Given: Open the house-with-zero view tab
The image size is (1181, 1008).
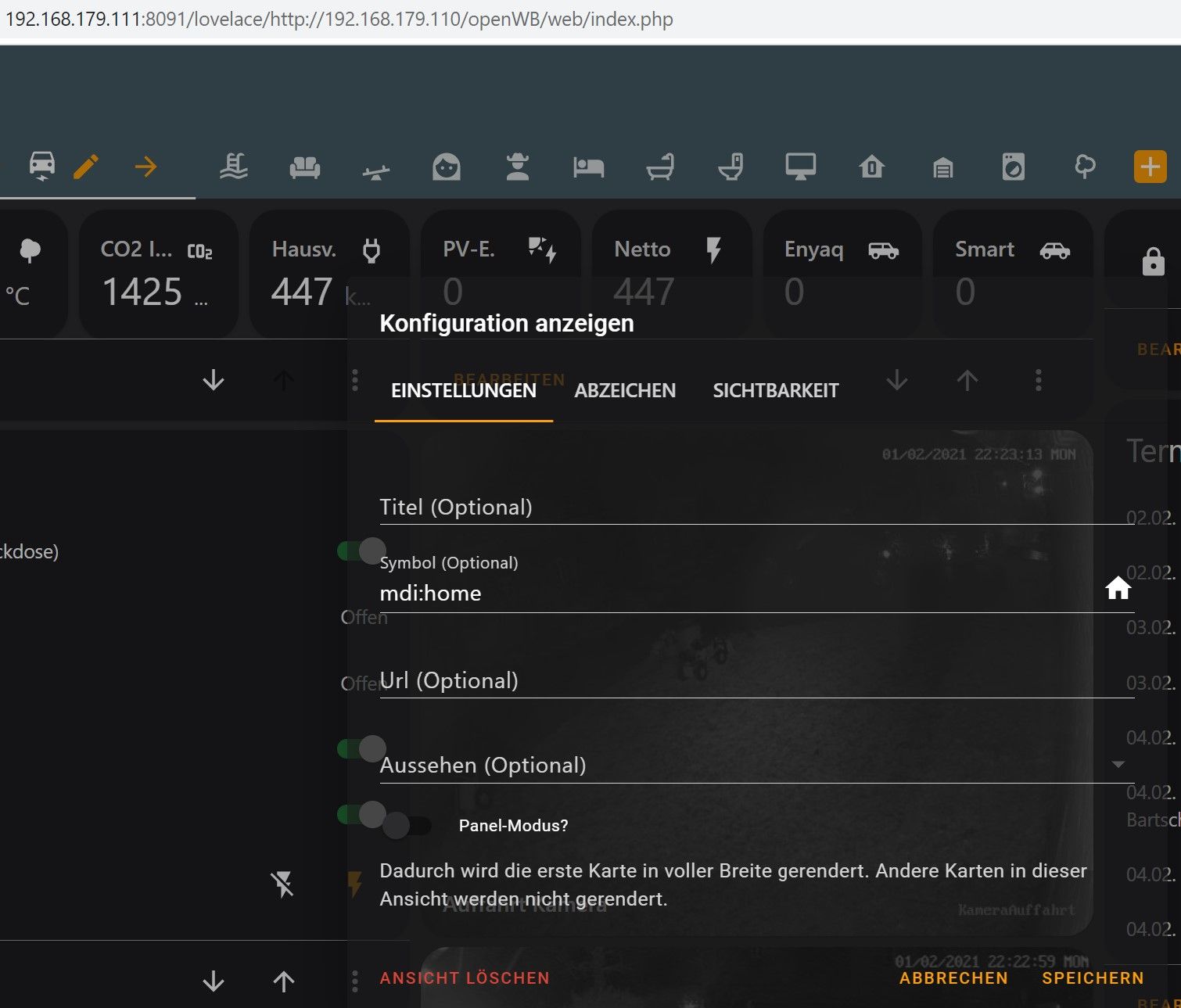Looking at the screenshot, I should 872,167.
